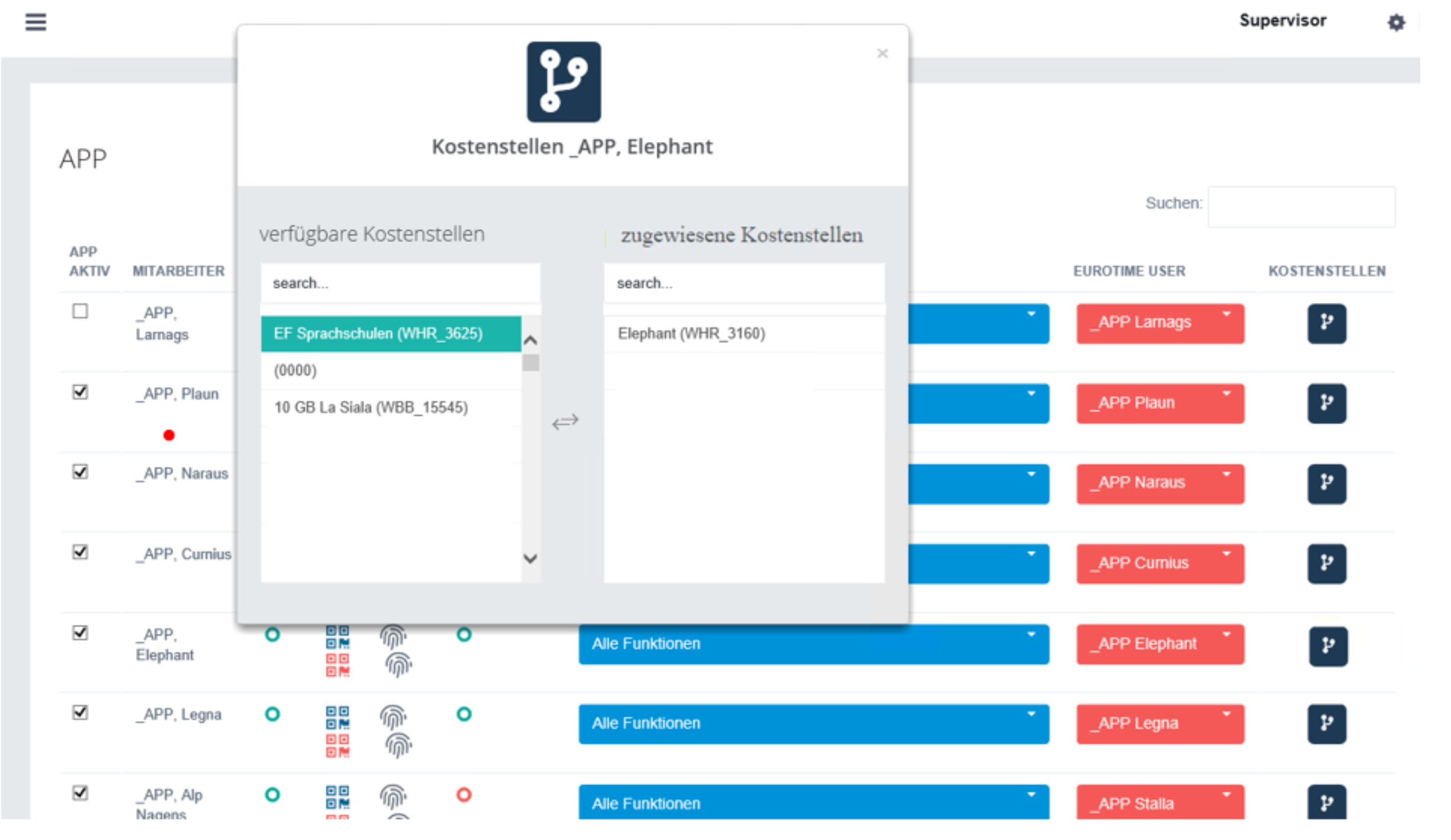Toggle APP Aktiv checkbox for _APP, Legna
The height and width of the screenshot is (840, 1451).
coord(80,712)
